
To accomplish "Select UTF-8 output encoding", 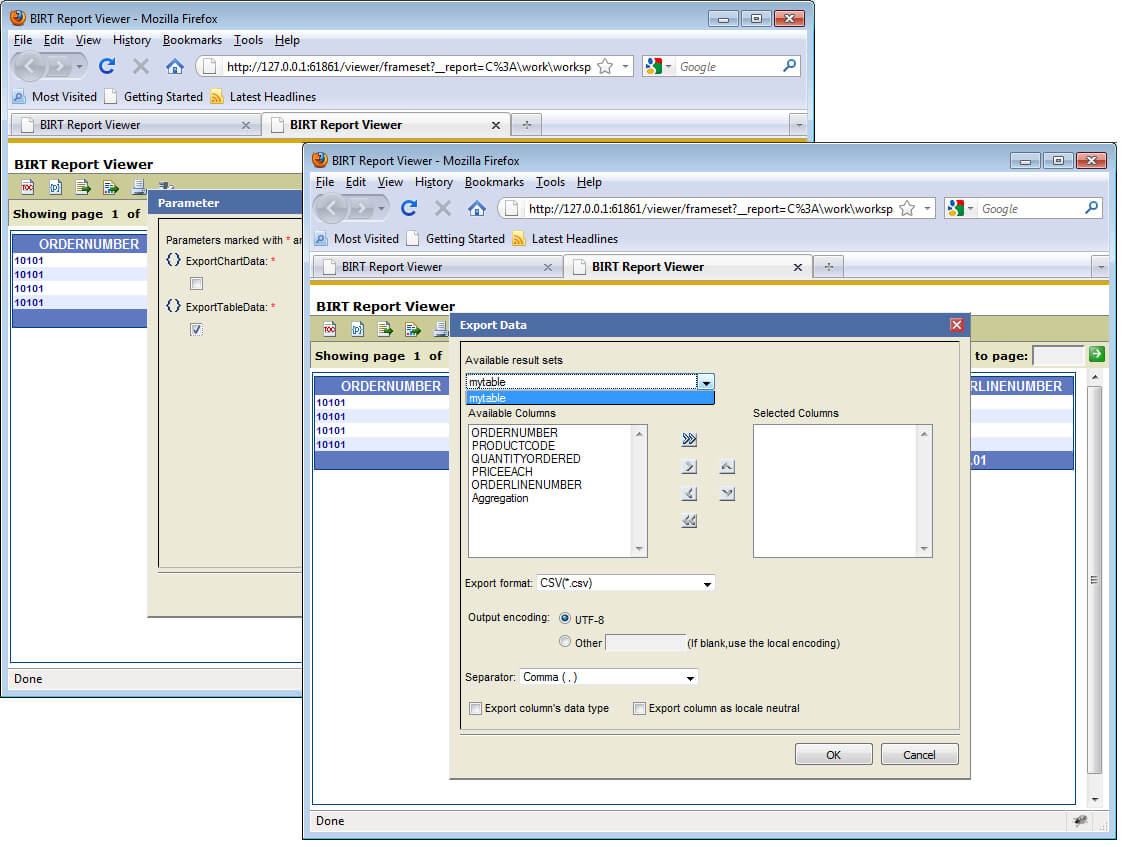I will click(x=565, y=618).
